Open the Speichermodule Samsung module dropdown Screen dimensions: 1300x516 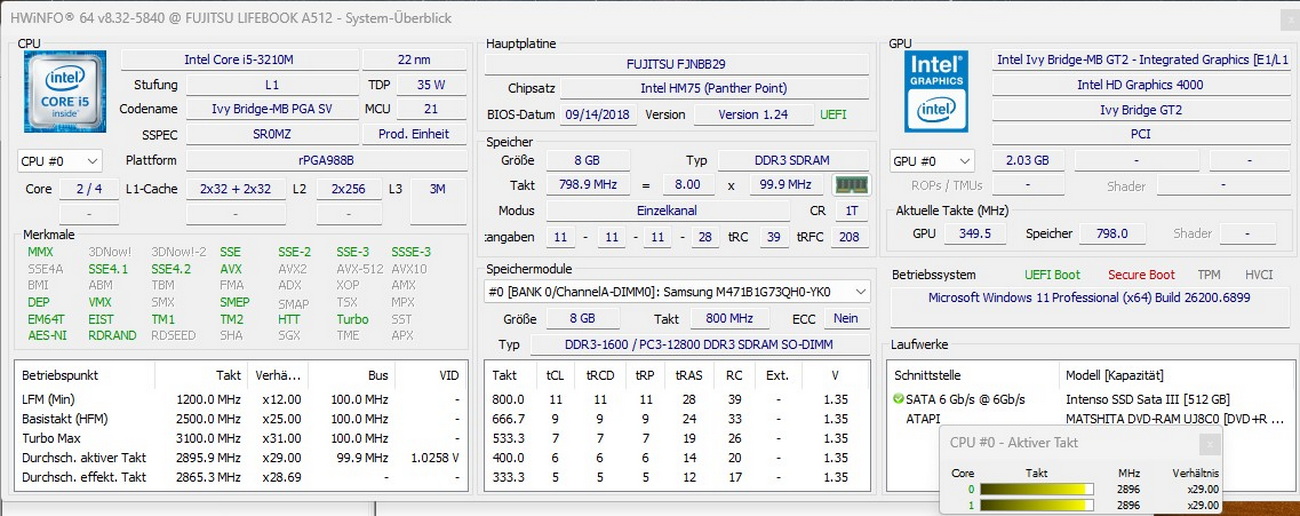(x=677, y=292)
